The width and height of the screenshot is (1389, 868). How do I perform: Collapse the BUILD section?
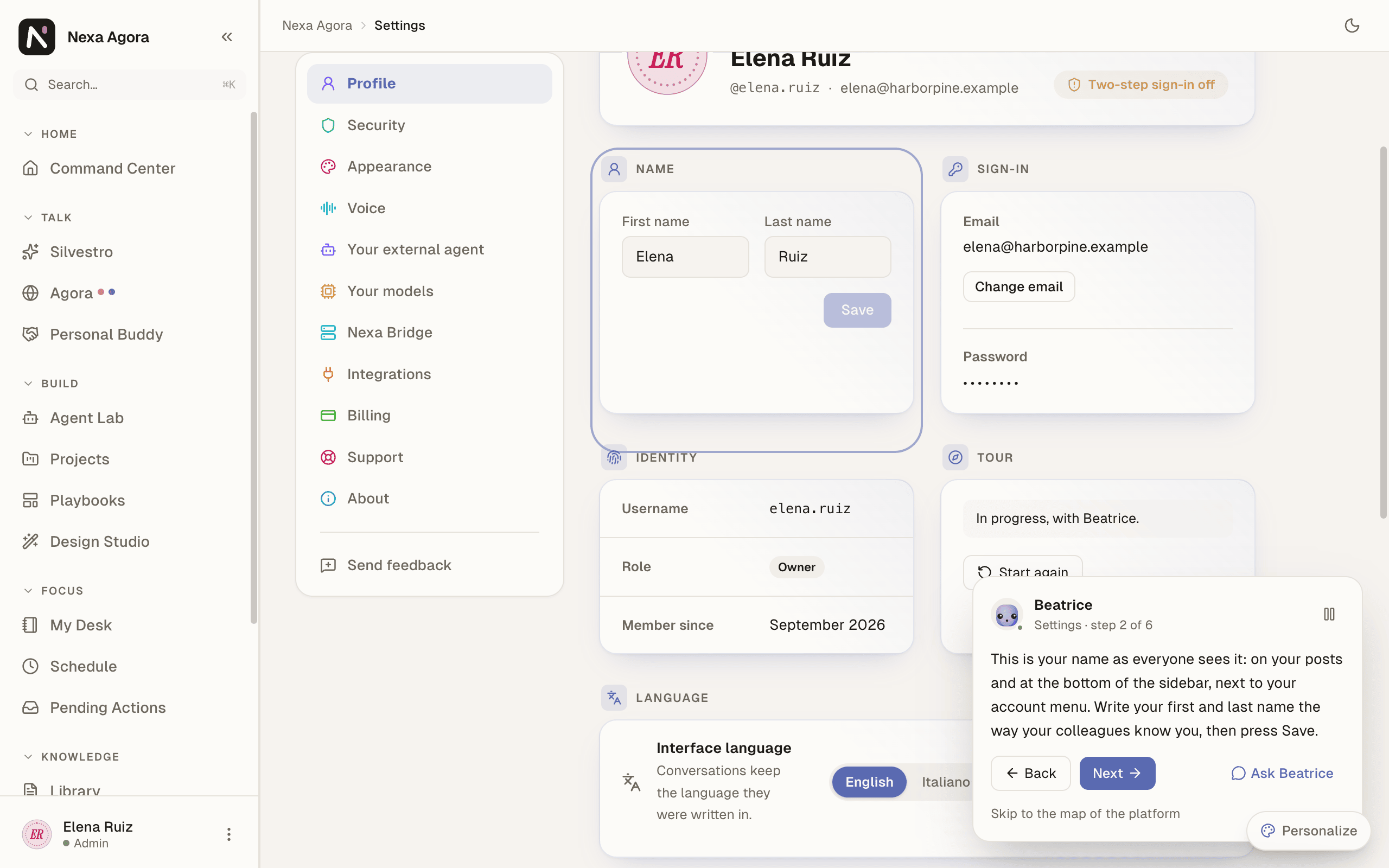[x=51, y=384]
